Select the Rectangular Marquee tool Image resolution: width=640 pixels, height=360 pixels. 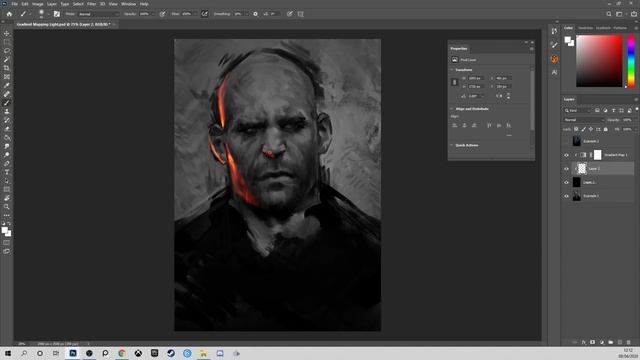[x=7, y=42]
